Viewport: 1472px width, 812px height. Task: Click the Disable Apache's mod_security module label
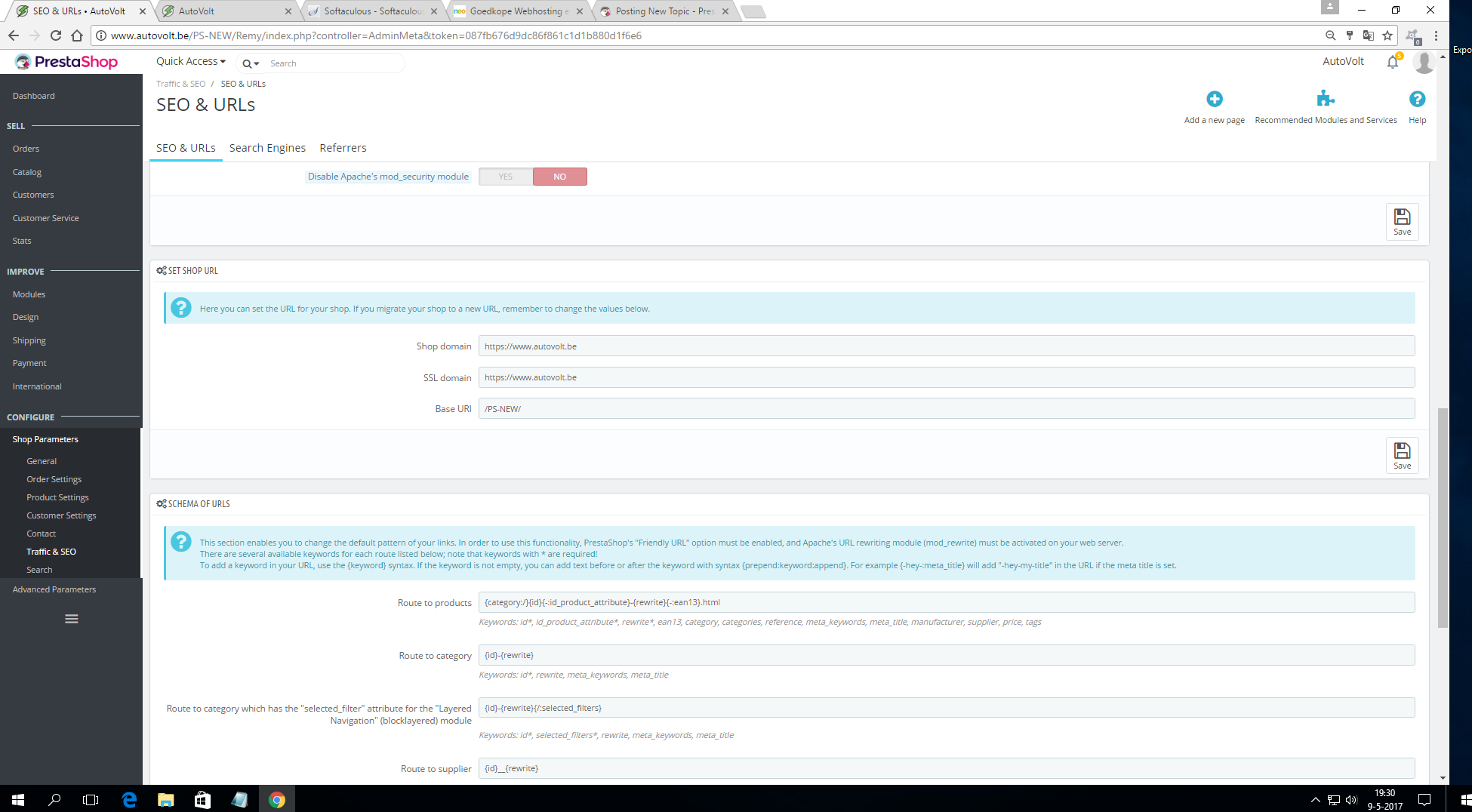[388, 177]
